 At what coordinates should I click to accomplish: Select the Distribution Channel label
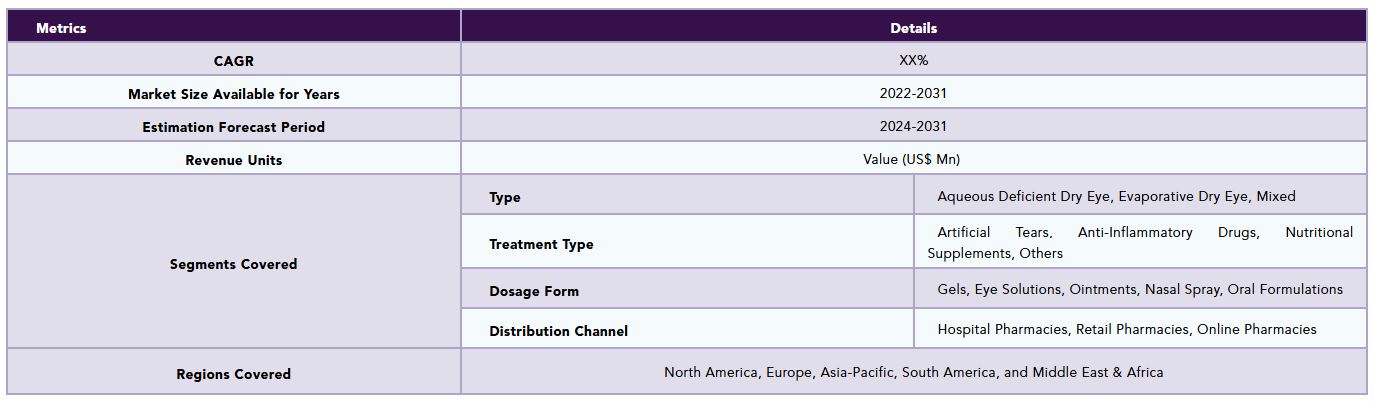(x=558, y=331)
